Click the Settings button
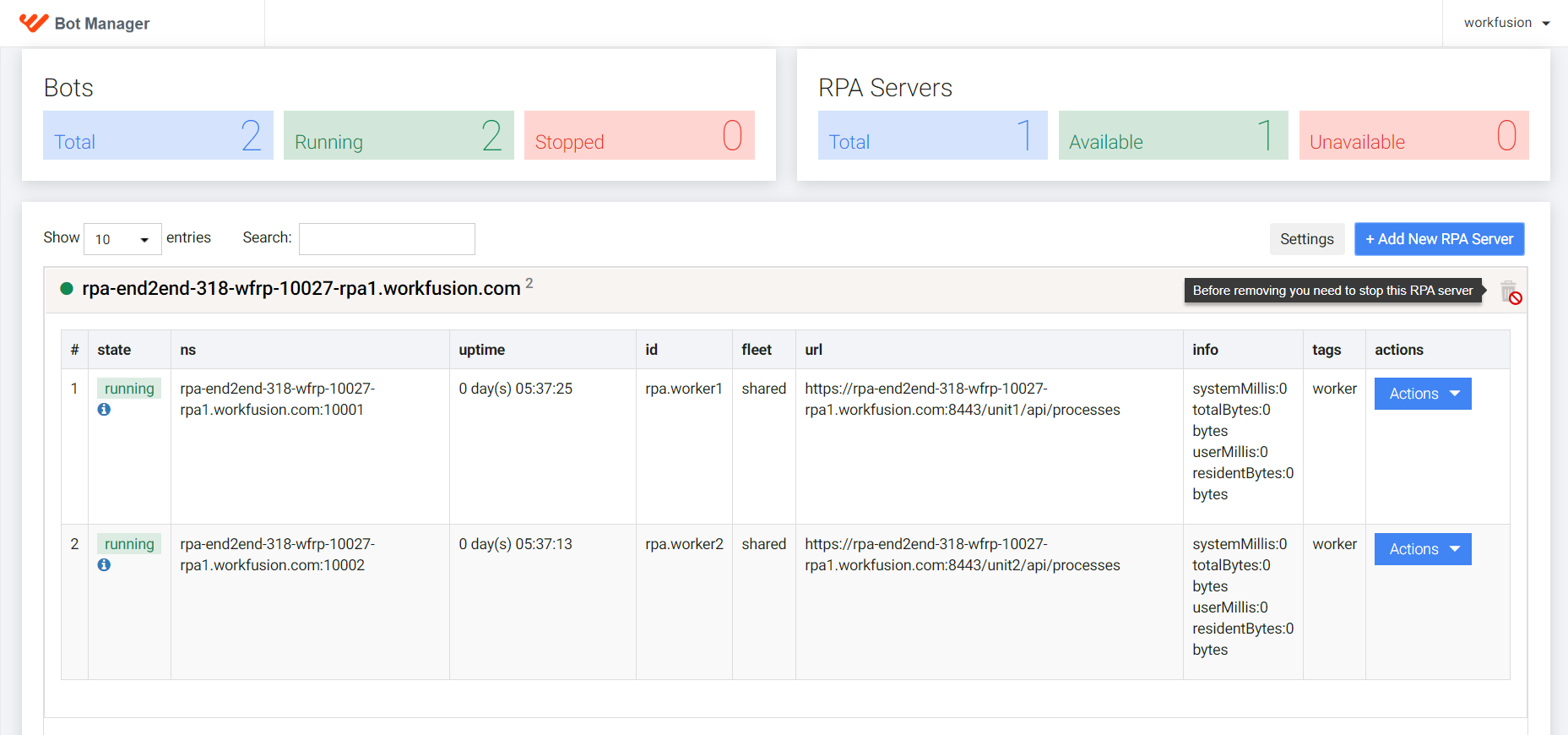The image size is (1568, 735). click(1306, 239)
